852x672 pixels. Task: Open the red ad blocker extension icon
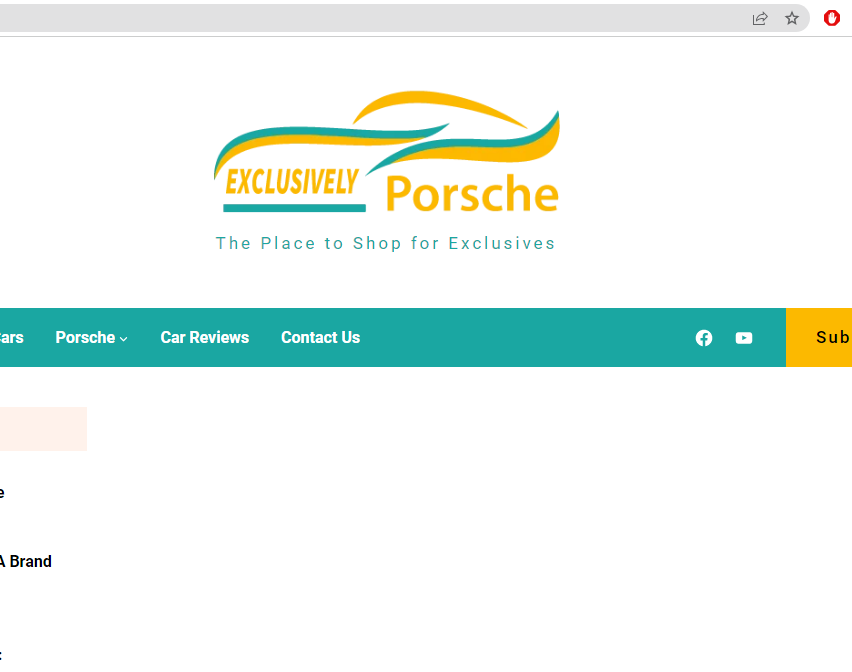(831, 18)
